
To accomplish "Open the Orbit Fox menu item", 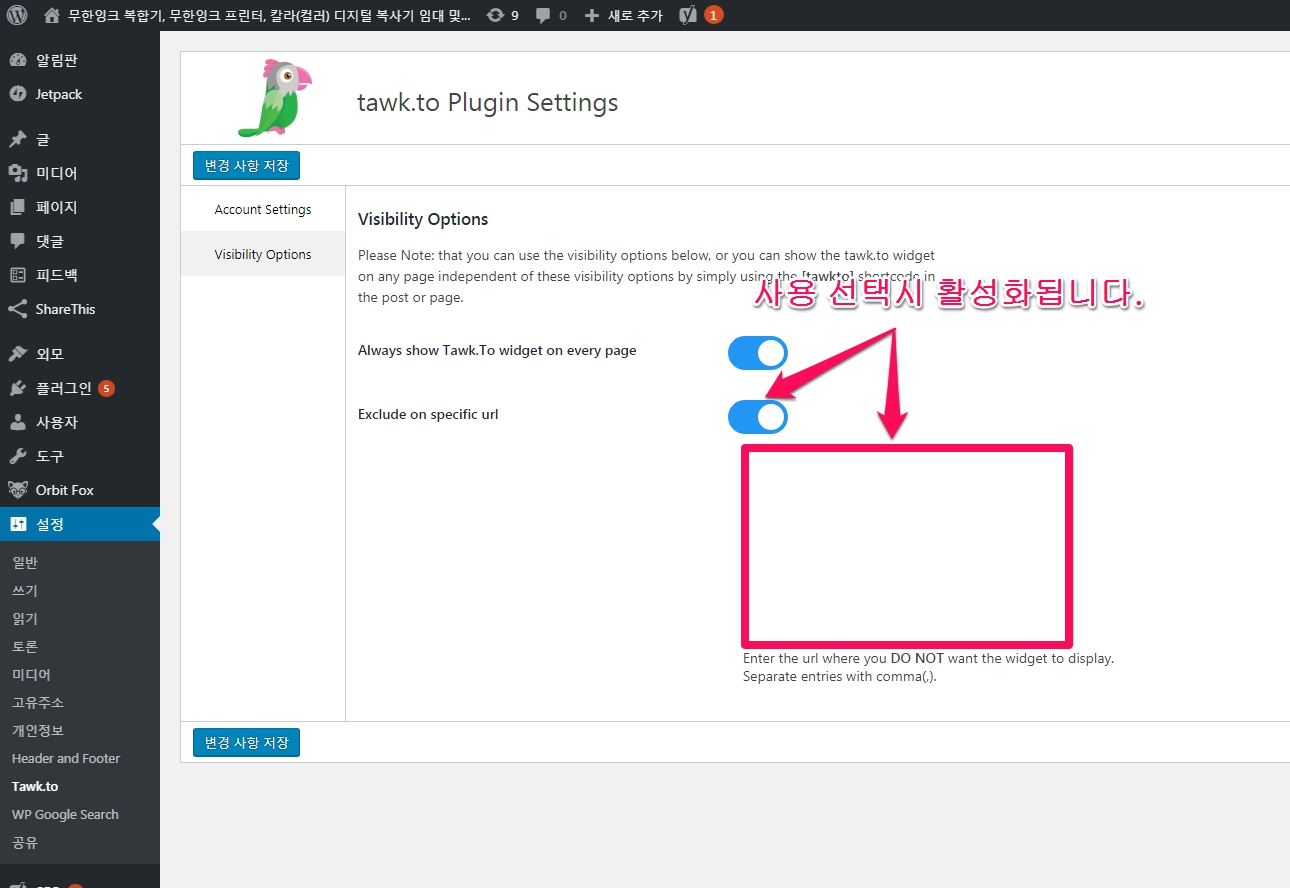I will point(64,490).
